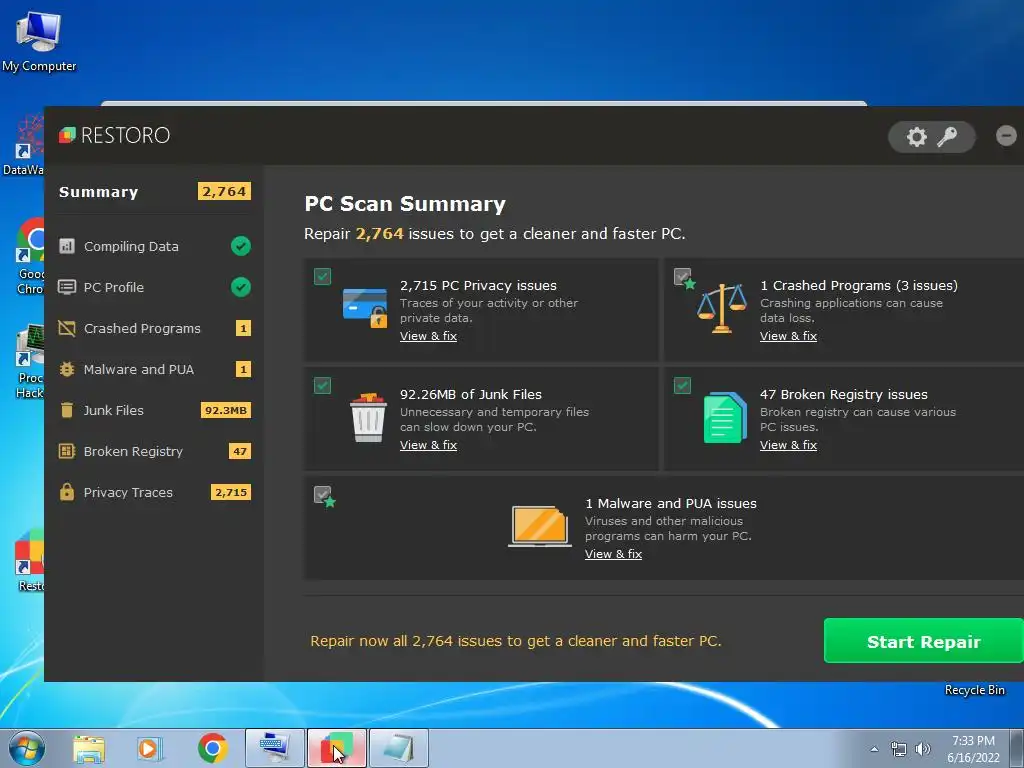This screenshot has width=1024, height=768.
Task: Click 'Repair now all 2,764 issues' text
Action: click(516, 641)
